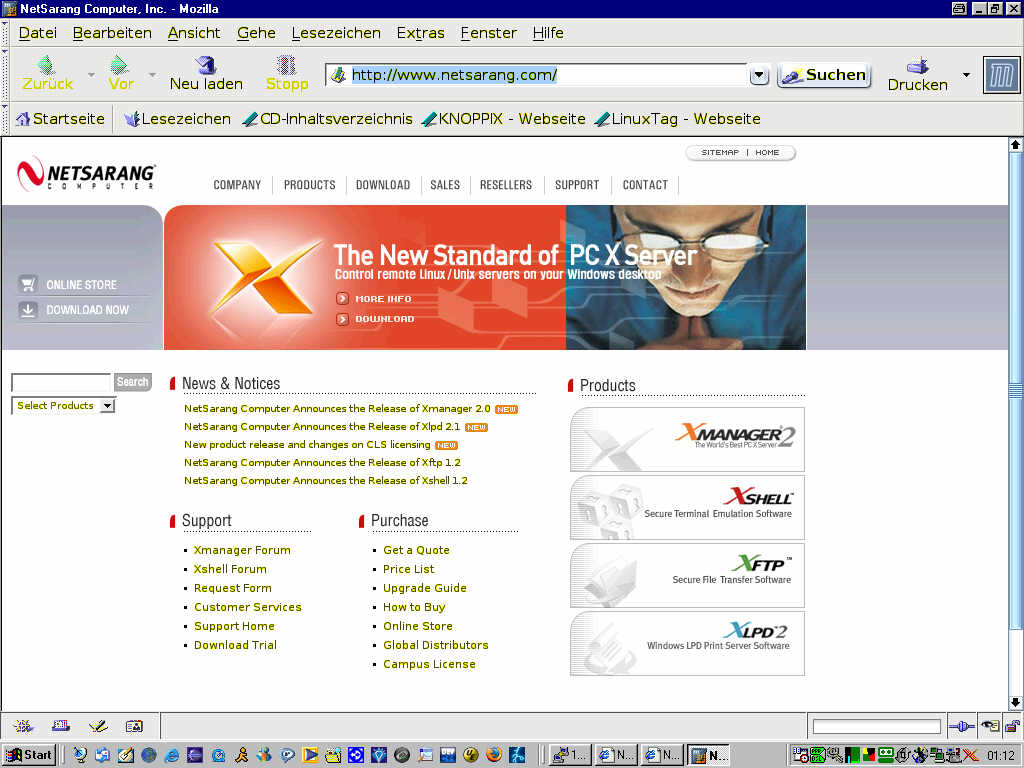The image size is (1024, 768).
Task: Click the ONLINE STORE cart link
Action: click(69, 285)
